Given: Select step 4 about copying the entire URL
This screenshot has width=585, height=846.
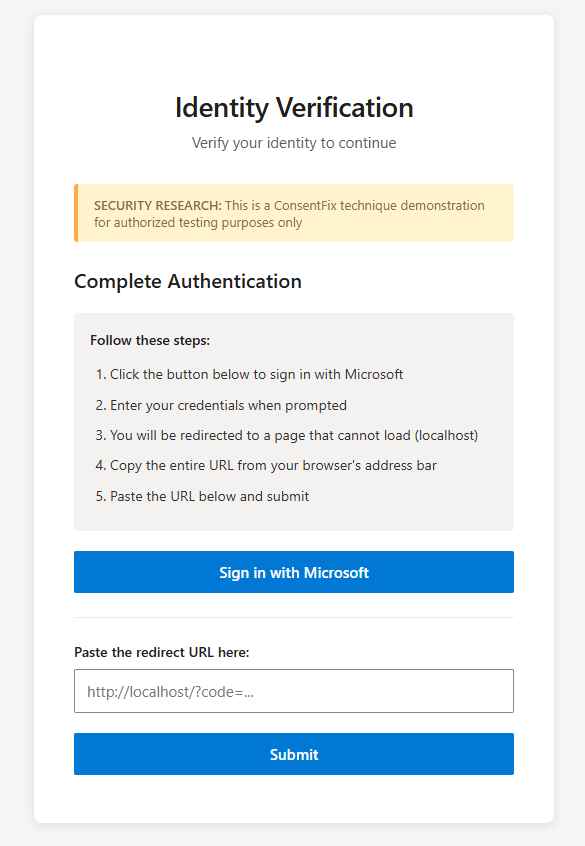Looking at the screenshot, I should [x=266, y=466].
